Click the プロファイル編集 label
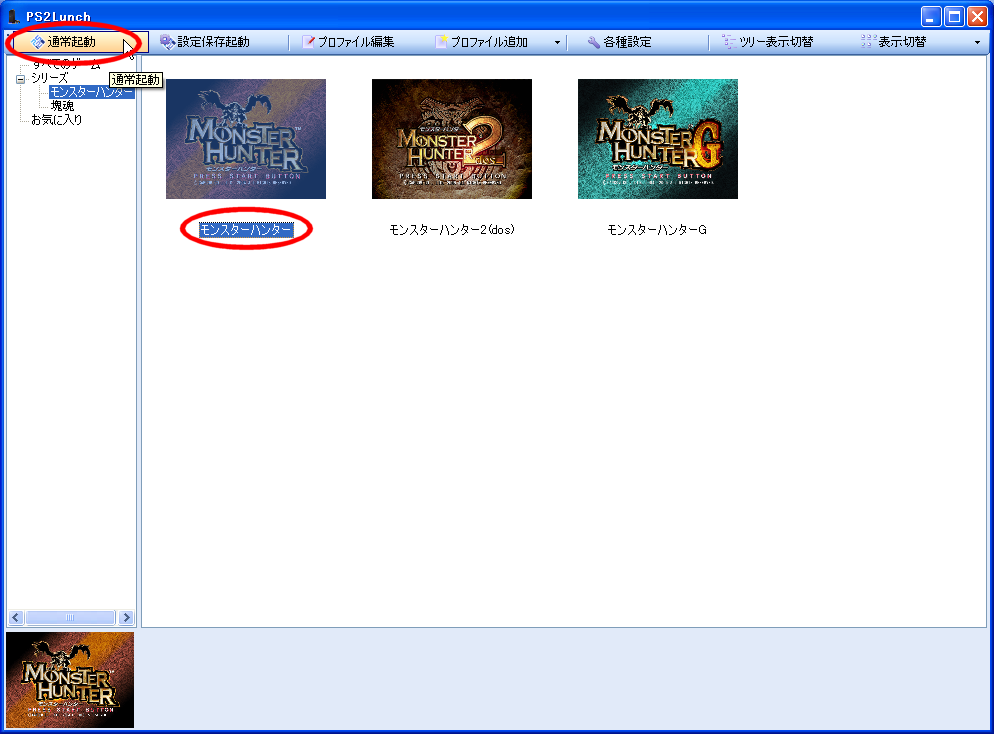The image size is (994, 734). 356,42
